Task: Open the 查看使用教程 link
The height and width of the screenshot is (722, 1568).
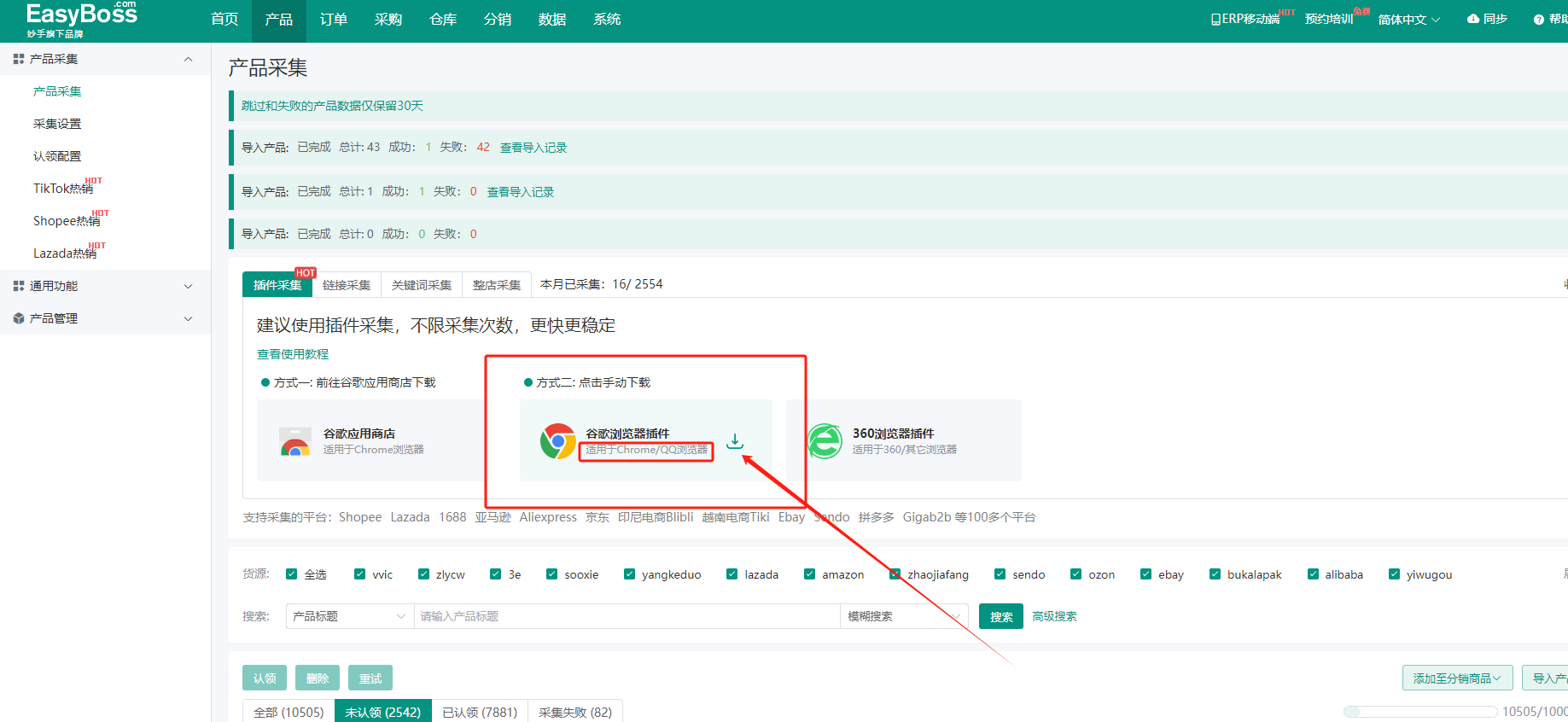Action: point(293,354)
